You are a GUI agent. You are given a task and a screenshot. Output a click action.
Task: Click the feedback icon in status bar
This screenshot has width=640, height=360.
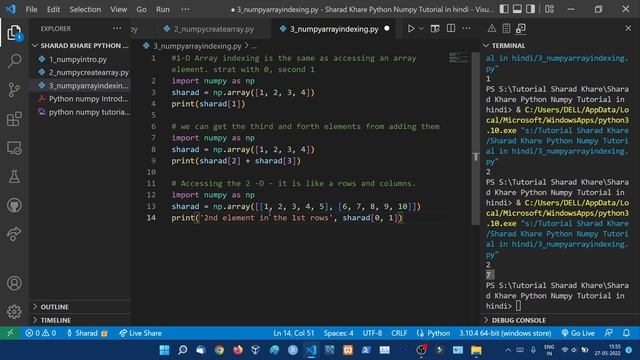(x=609, y=333)
